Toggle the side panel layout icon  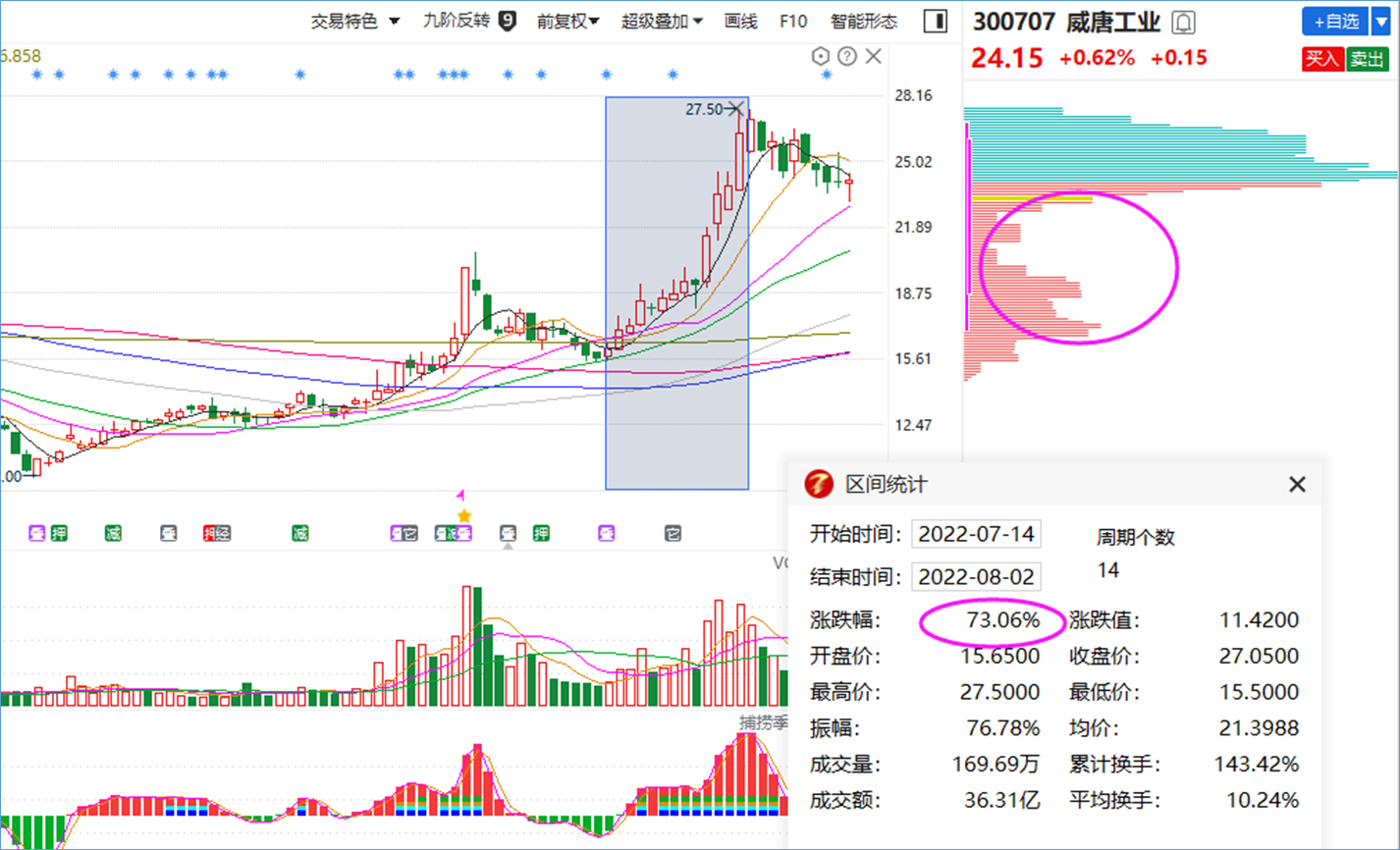[936, 21]
